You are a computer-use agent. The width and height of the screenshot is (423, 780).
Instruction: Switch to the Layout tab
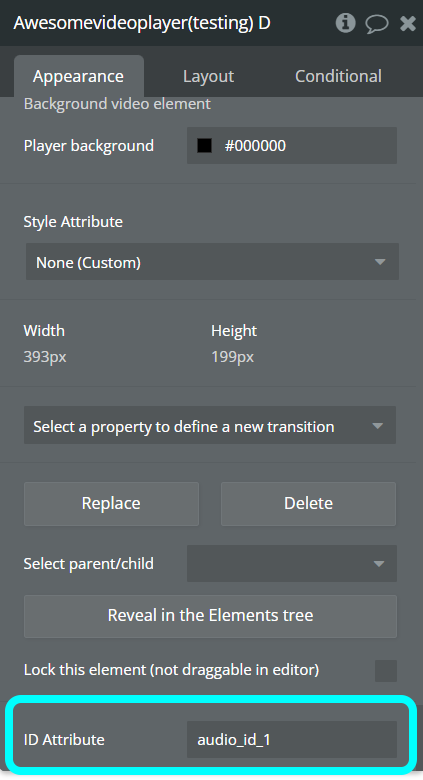[x=209, y=77]
